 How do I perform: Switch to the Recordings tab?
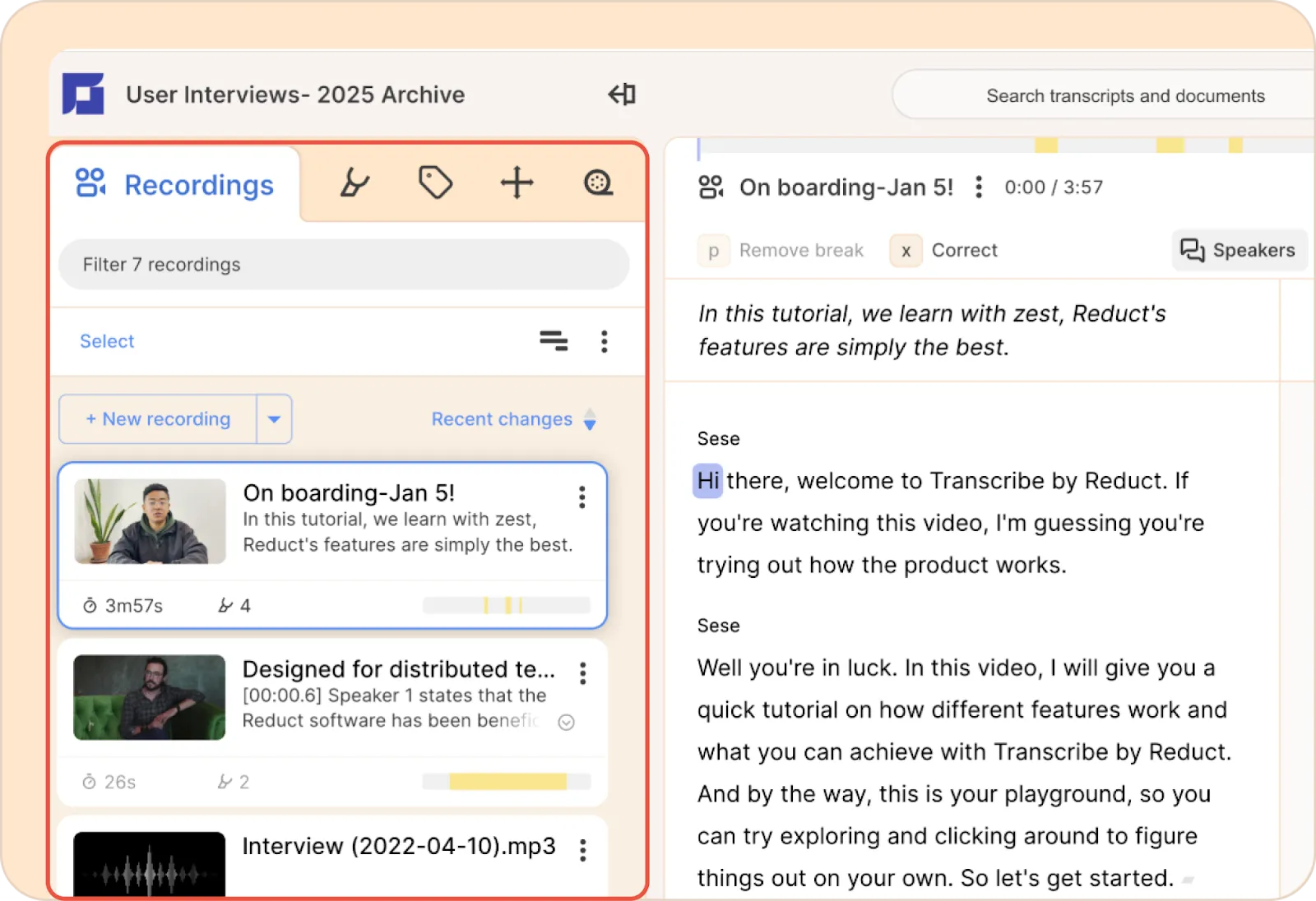click(x=174, y=185)
